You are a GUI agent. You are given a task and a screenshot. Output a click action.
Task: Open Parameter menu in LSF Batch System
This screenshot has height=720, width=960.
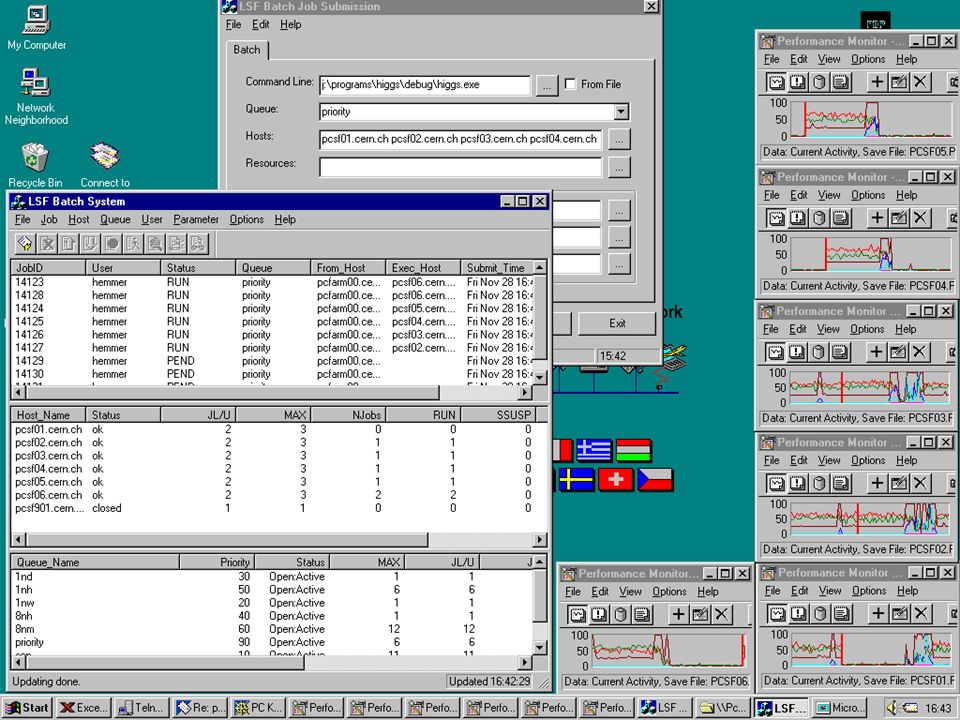(196, 219)
